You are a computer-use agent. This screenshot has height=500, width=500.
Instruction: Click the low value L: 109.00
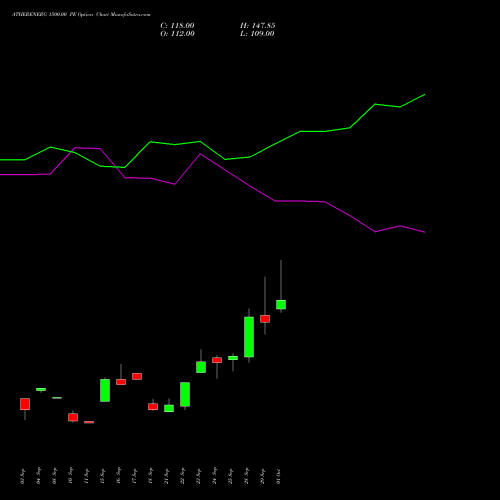257,34
